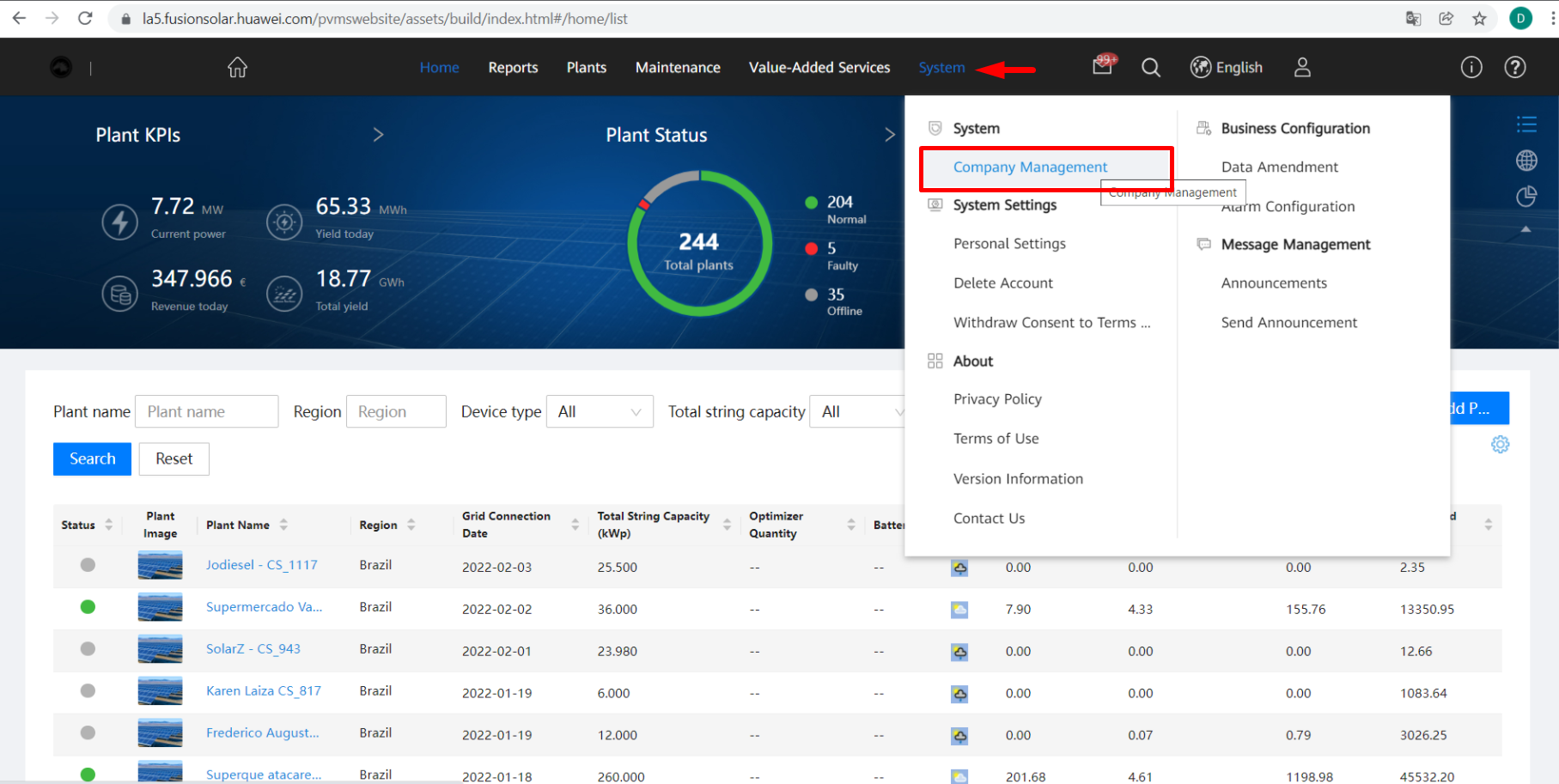
Task: Open the Supermercado Va... plant link
Action: [x=264, y=607]
